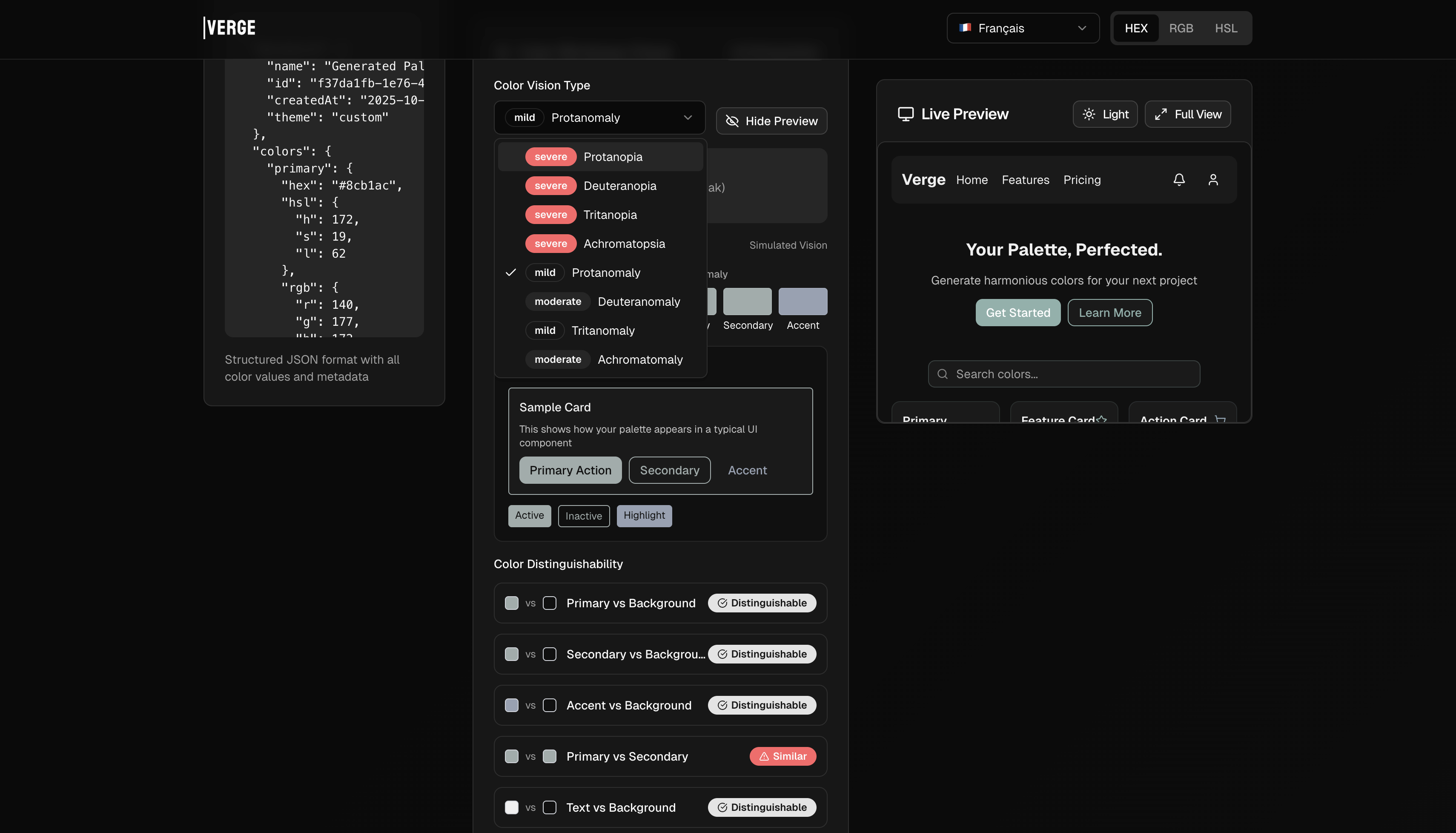Open Full View of live preview
The height and width of the screenshot is (833, 1456).
click(x=1187, y=114)
